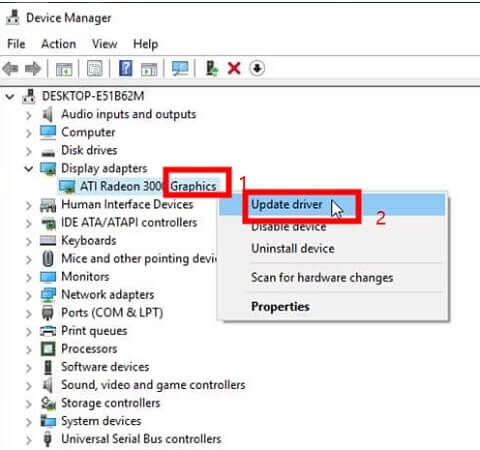Click the Audio inputs and outputs speaker icon
The image size is (480, 450).
click(48, 114)
